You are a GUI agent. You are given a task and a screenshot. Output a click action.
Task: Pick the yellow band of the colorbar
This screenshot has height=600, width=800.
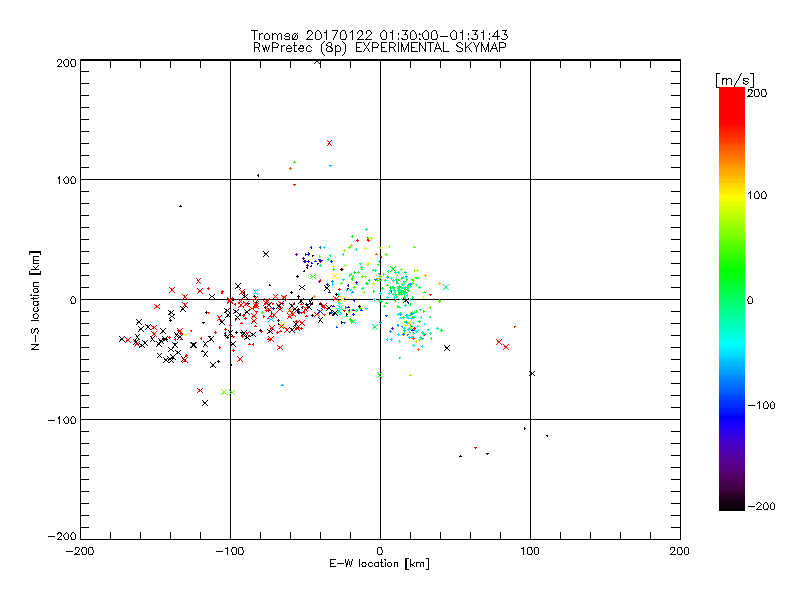click(732, 196)
